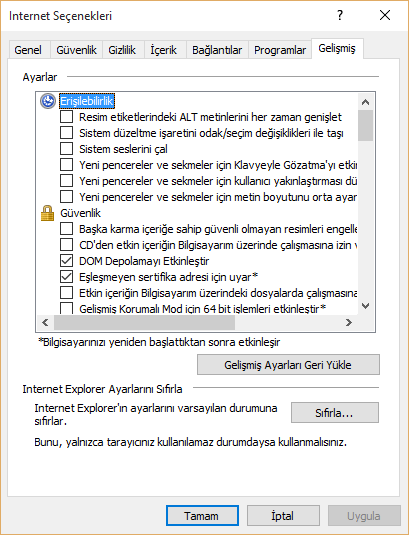
Task: Toggle Etkin içeriğin Bilgisayarım üzerindeki dosyalarda checkbox
Action: [x=66, y=293]
